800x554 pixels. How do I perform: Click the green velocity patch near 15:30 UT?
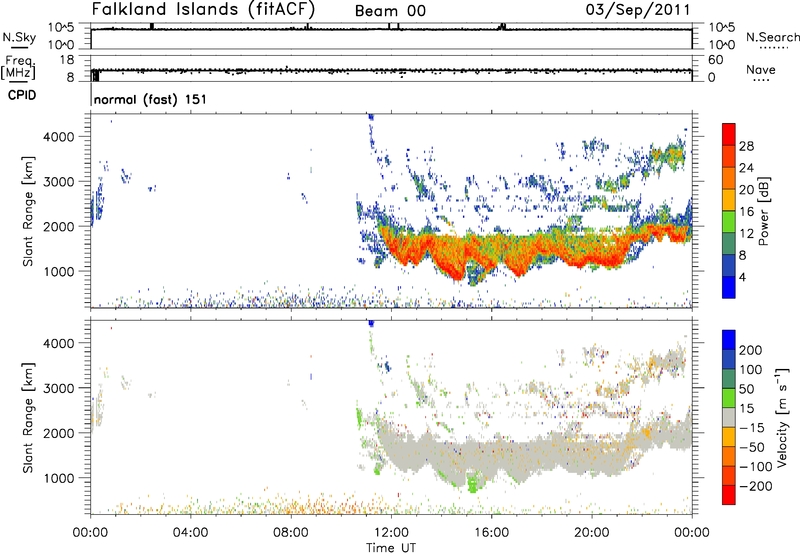(x=473, y=483)
